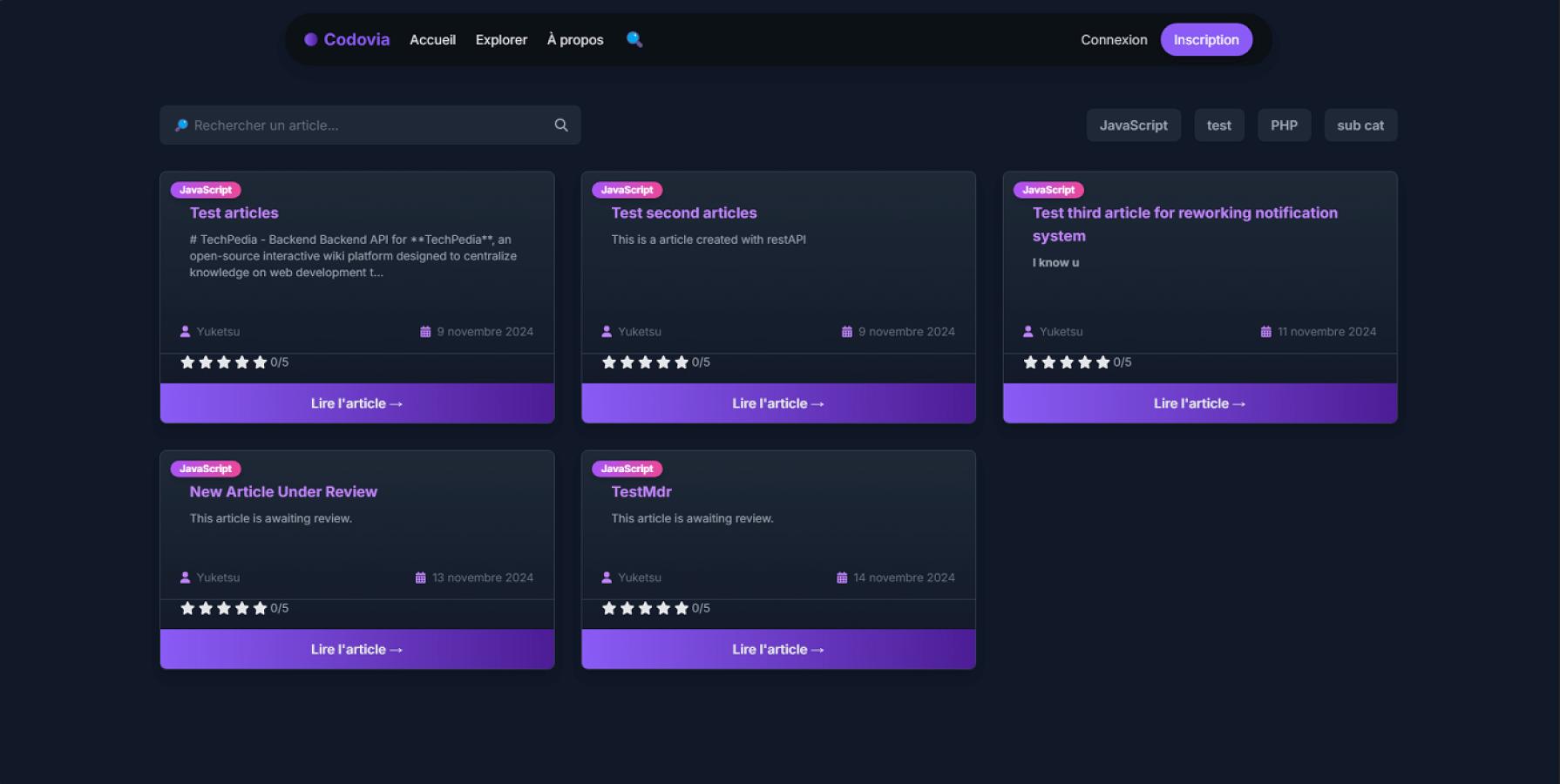Toggle the sub cat category filter

click(x=1360, y=125)
